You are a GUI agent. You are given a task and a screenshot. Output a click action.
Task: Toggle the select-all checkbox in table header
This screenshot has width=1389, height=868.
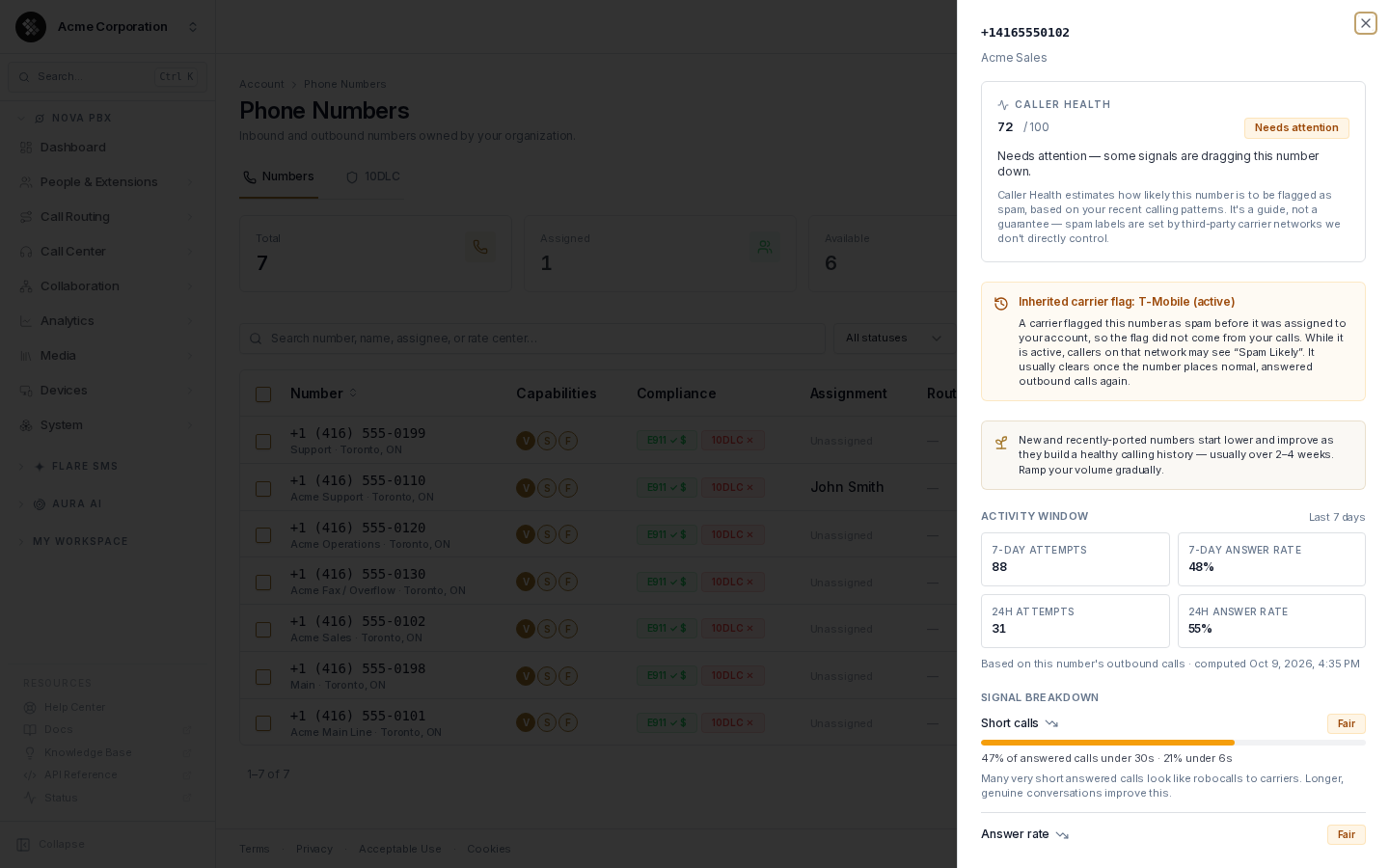263,394
